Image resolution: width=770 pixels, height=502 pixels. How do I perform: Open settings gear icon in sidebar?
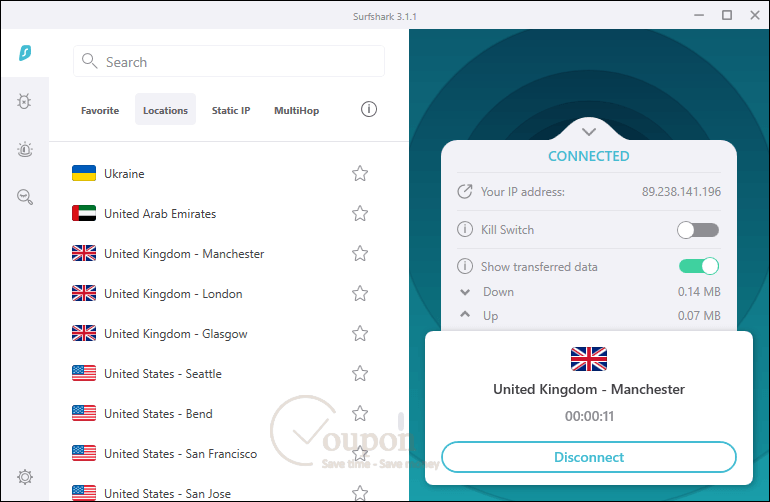click(x=25, y=476)
